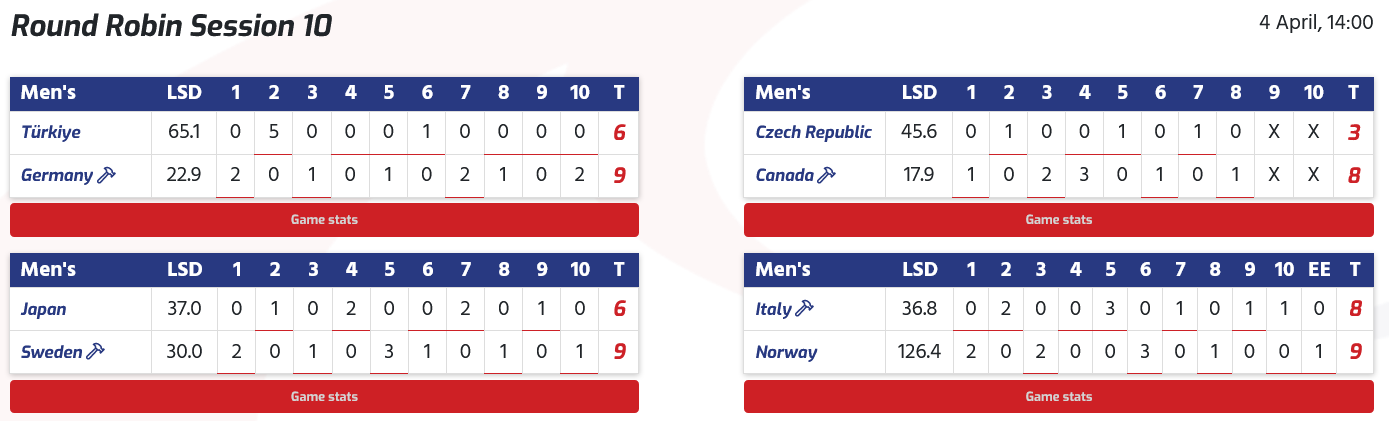View Game stats for Japan vs Sweden
The image size is (1389, 421).
(324, 396)
